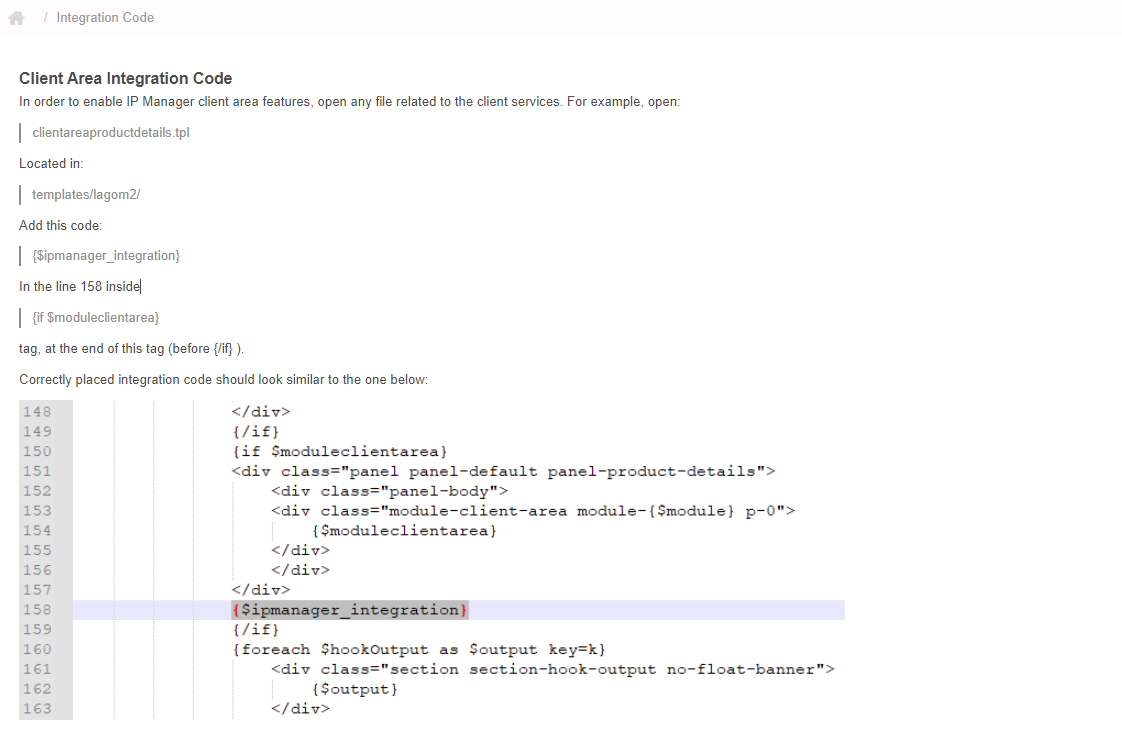Click line number 150 in the code gutter
The width and height of the screenshot is (1122, 732).
(37, 452)
